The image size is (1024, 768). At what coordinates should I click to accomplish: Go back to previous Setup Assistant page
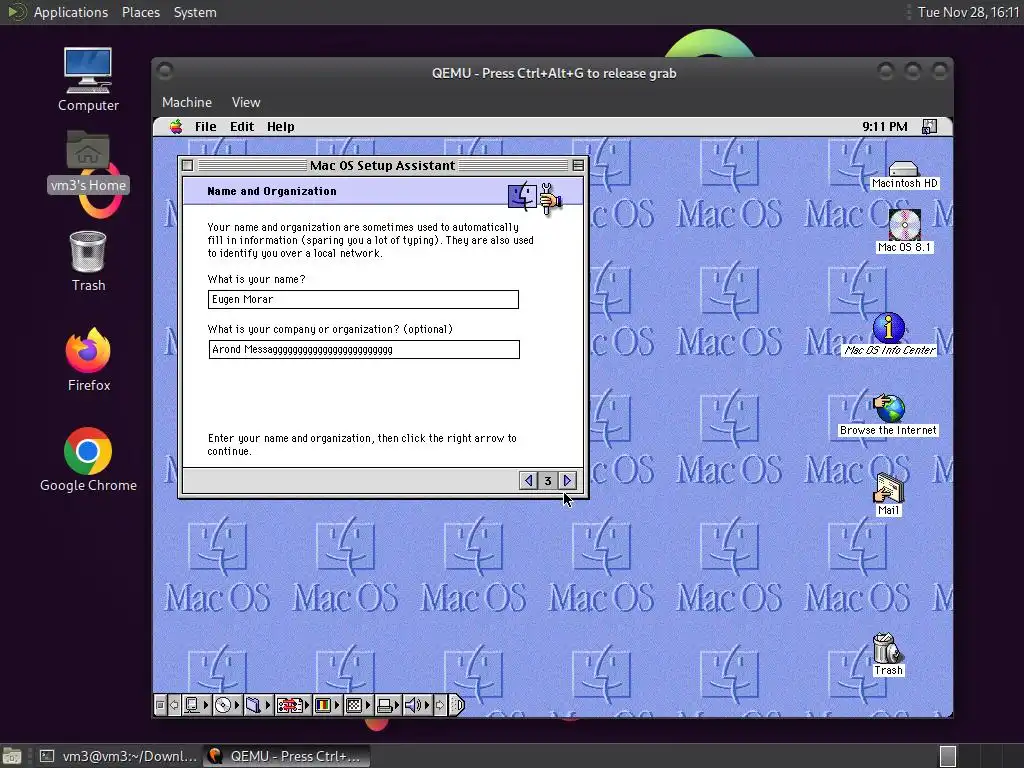(x=528, y=481)
